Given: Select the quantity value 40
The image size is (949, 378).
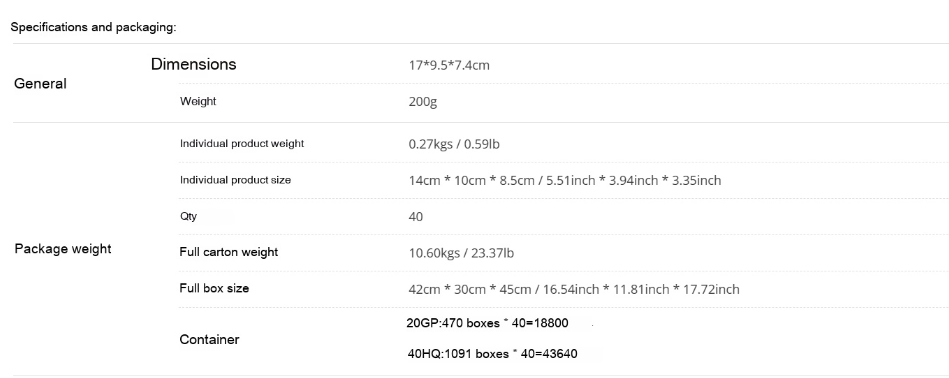Looking at the screenshot, I should (x=416, y=217).
